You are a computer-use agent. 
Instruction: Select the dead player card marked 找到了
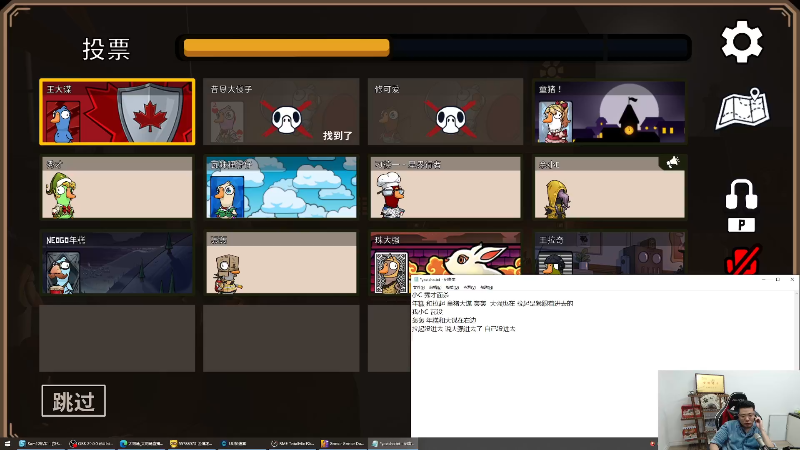pos(281,111)
